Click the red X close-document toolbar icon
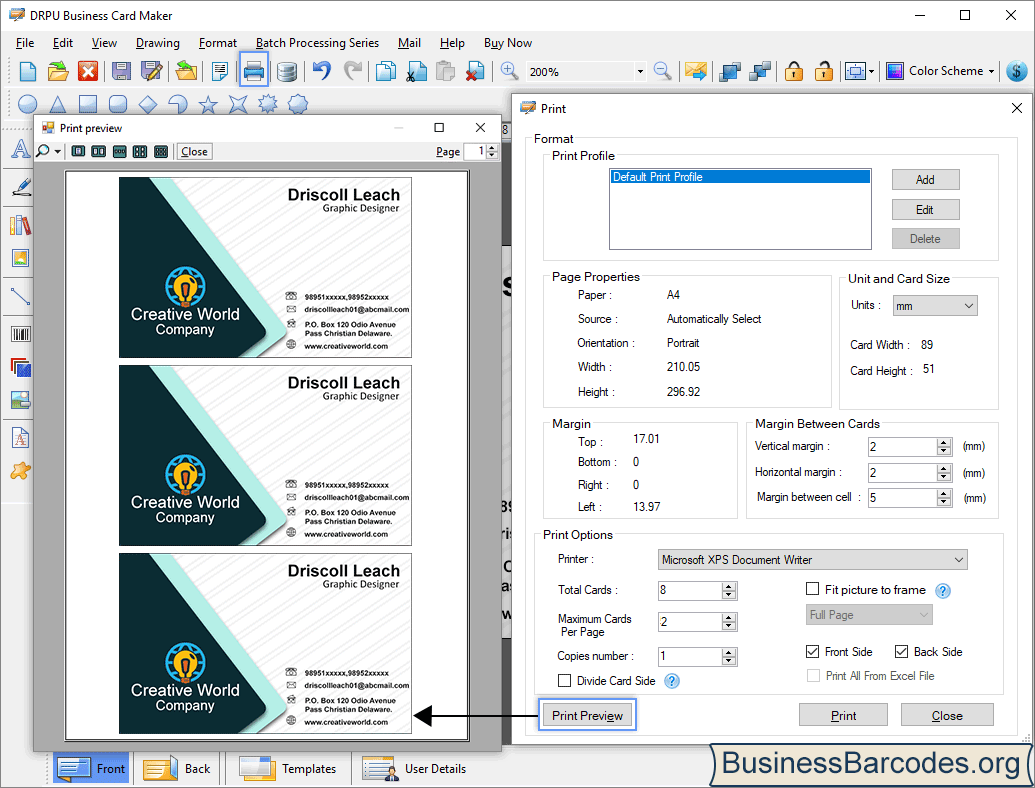The width and height of the screenshot is (1035, 788). 88,71
